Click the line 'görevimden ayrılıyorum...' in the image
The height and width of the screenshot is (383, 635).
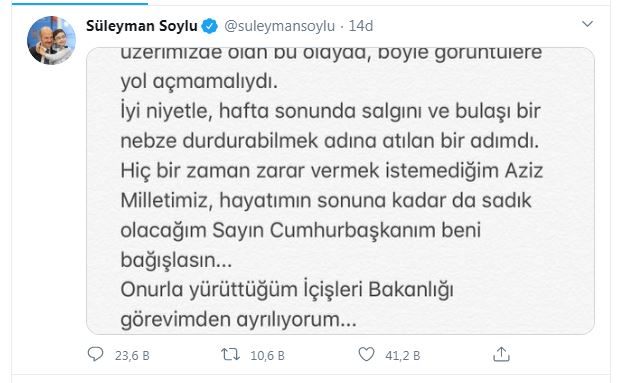(239, 319)
